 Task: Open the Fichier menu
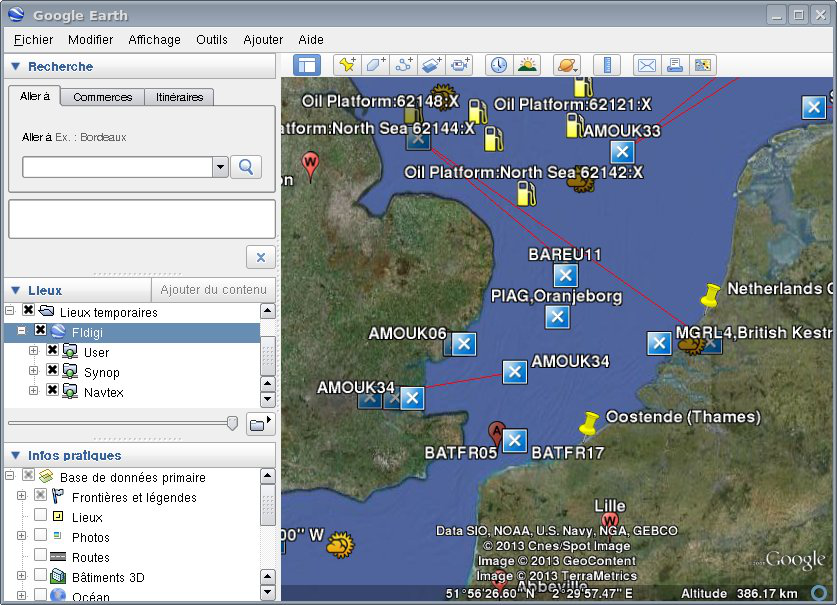tap(33, 40)
